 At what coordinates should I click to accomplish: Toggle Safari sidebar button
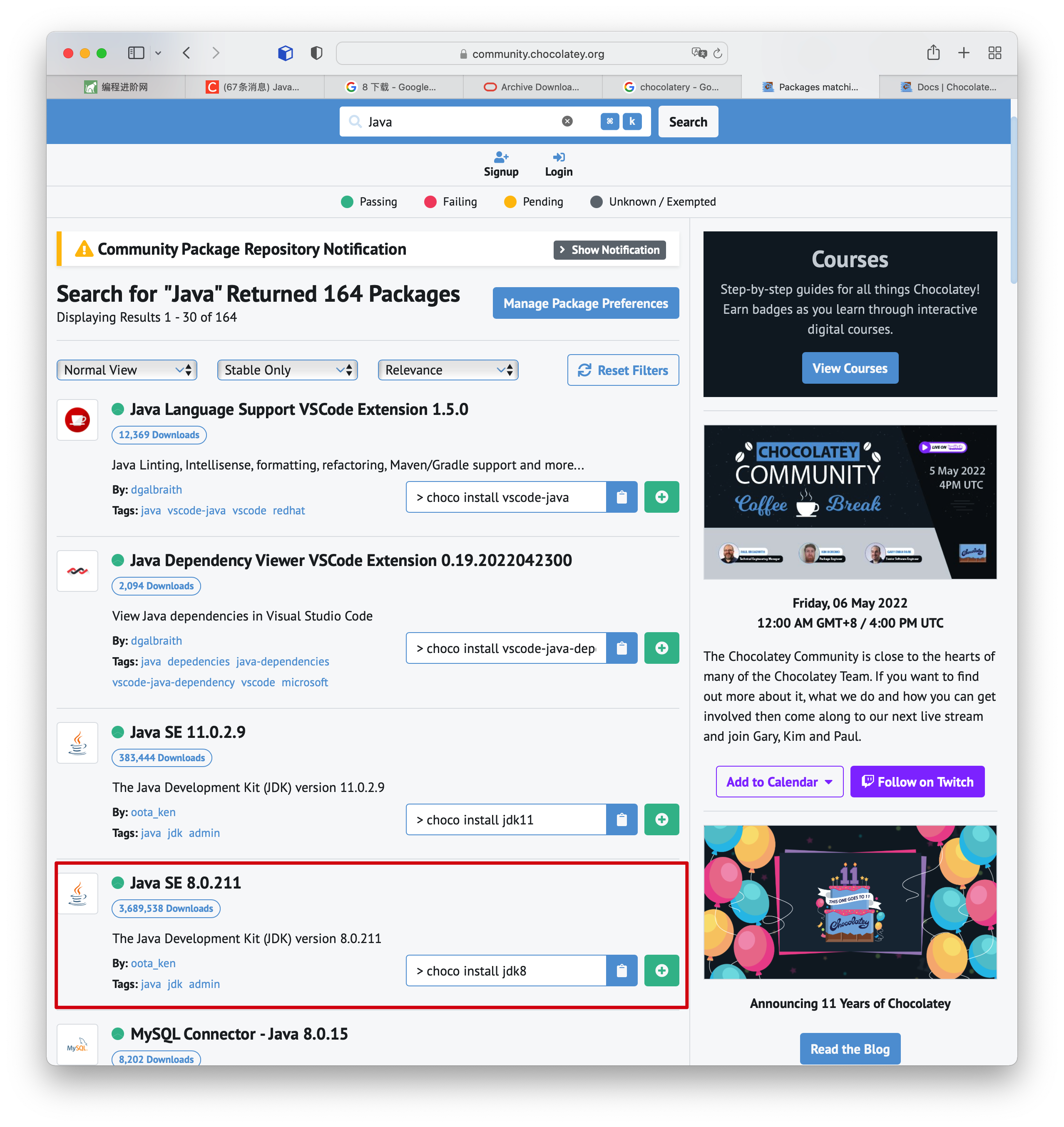[x=136, y=53]
